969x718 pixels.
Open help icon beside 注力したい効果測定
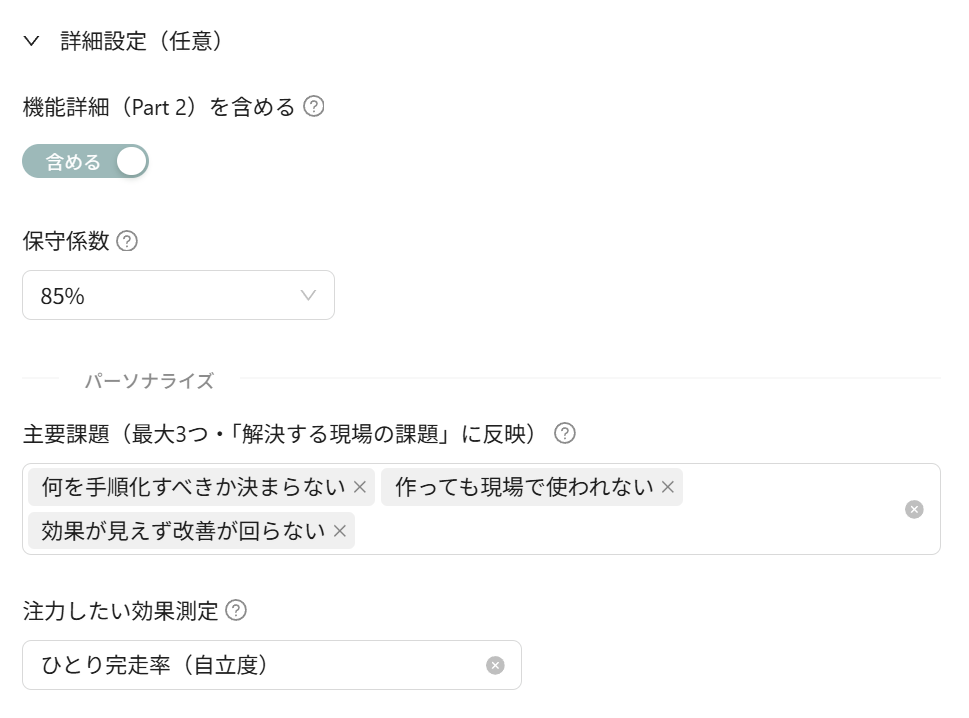(235, 610)
